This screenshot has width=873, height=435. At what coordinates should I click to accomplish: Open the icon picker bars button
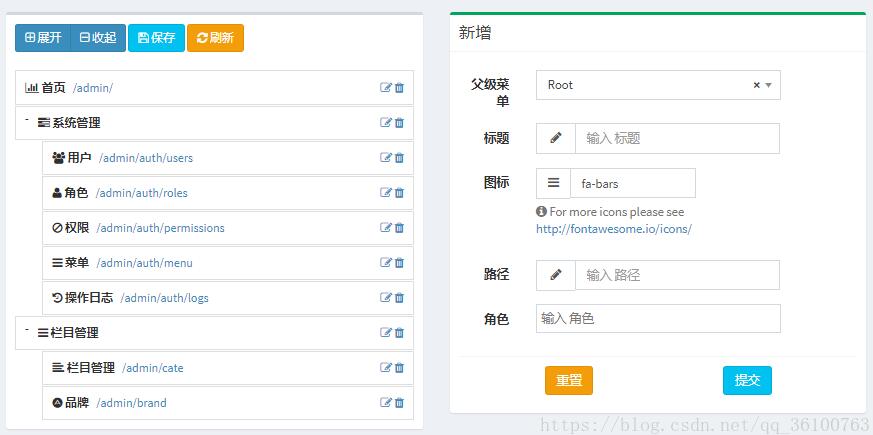553,184
